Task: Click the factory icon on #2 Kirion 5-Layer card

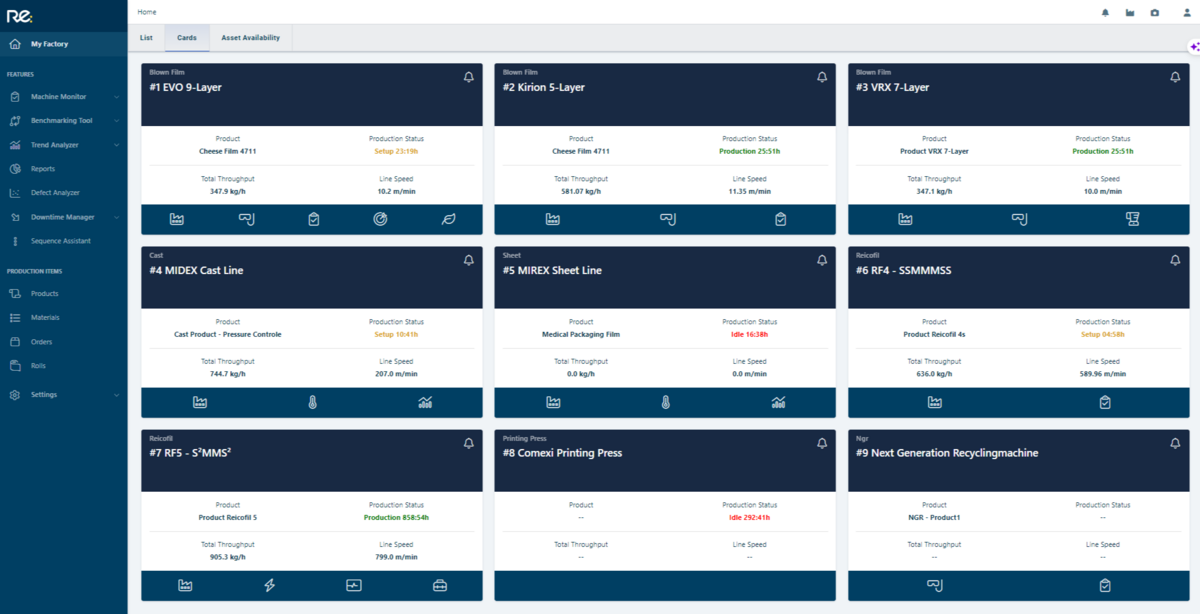Action: 552,219
